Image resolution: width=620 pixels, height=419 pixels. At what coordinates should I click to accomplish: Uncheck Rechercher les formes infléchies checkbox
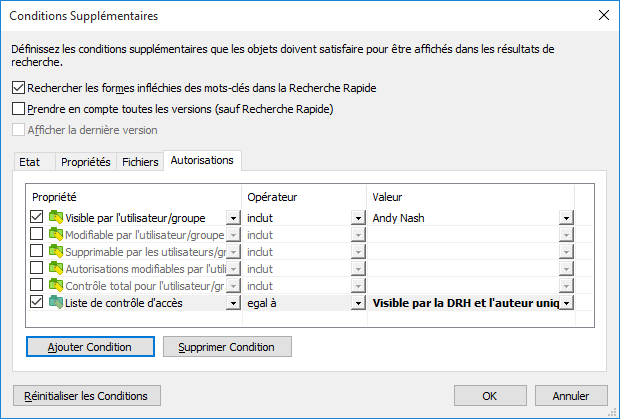coord(18,89)
